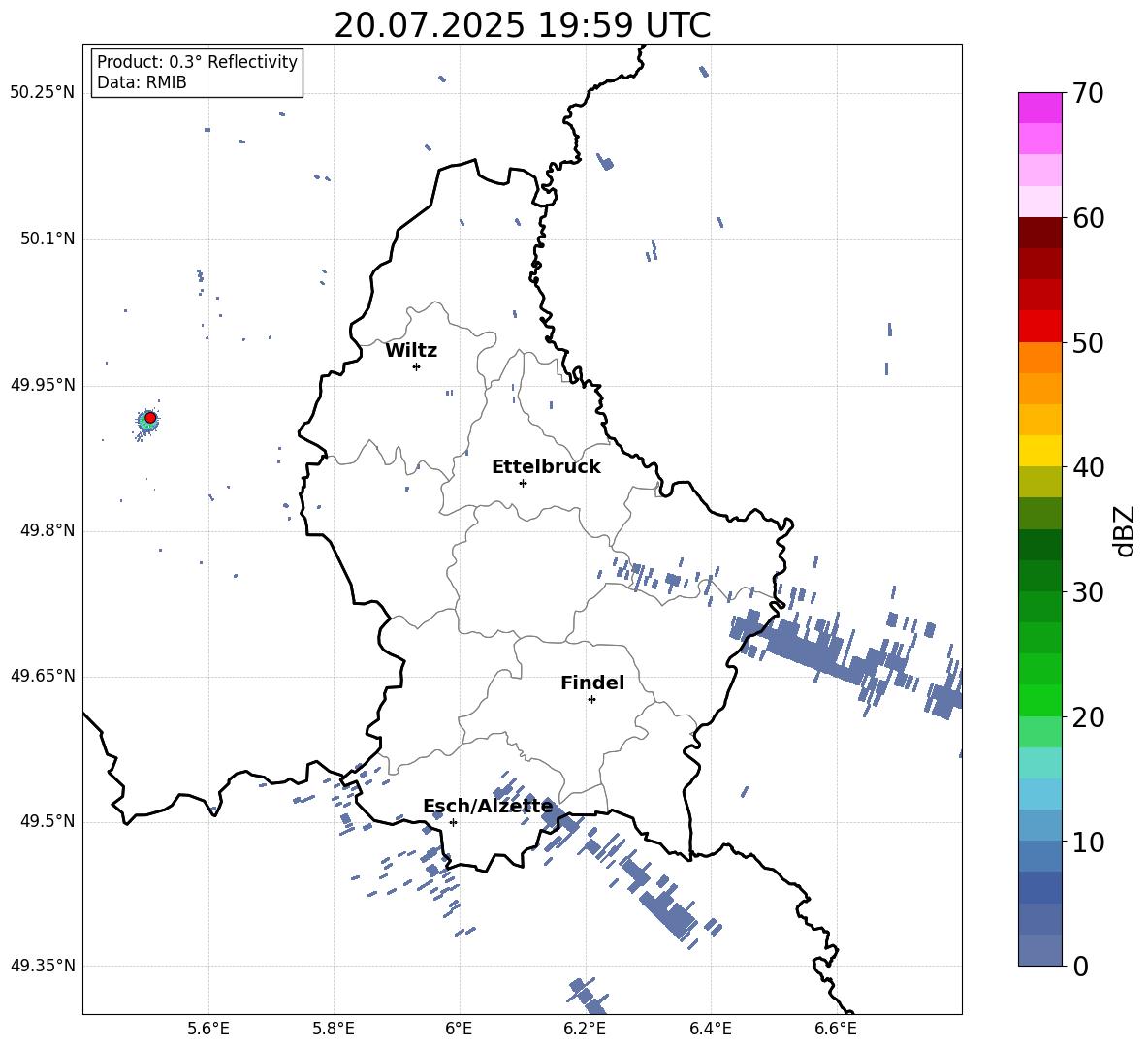Click the 5.6°E longitude label
Screen dimensions: 1148x1048
pos(208,1029)
